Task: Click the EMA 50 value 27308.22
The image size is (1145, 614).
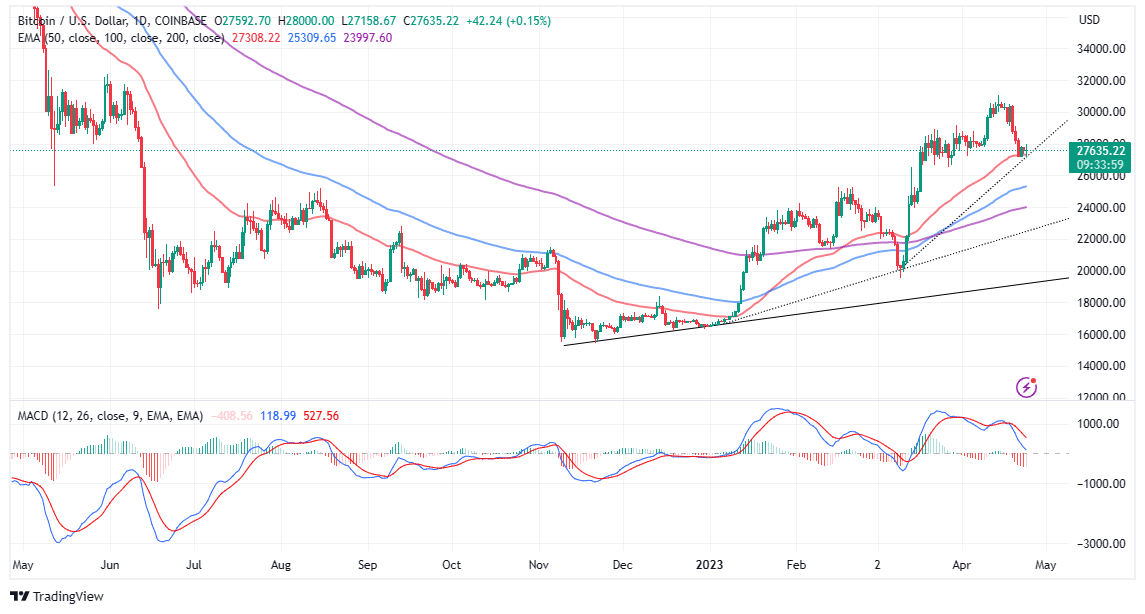Action: tap(256, 38)
